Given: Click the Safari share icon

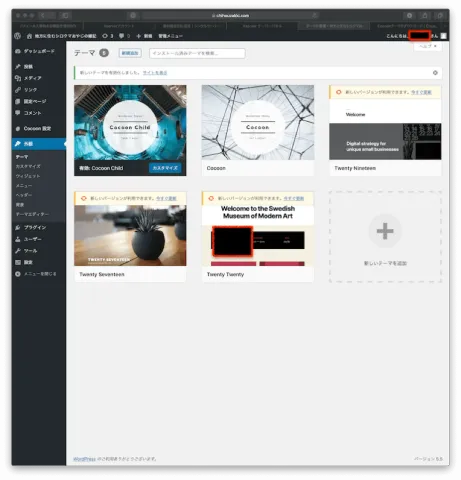Looking at the screenshot, I should click(x=425, y=15).
